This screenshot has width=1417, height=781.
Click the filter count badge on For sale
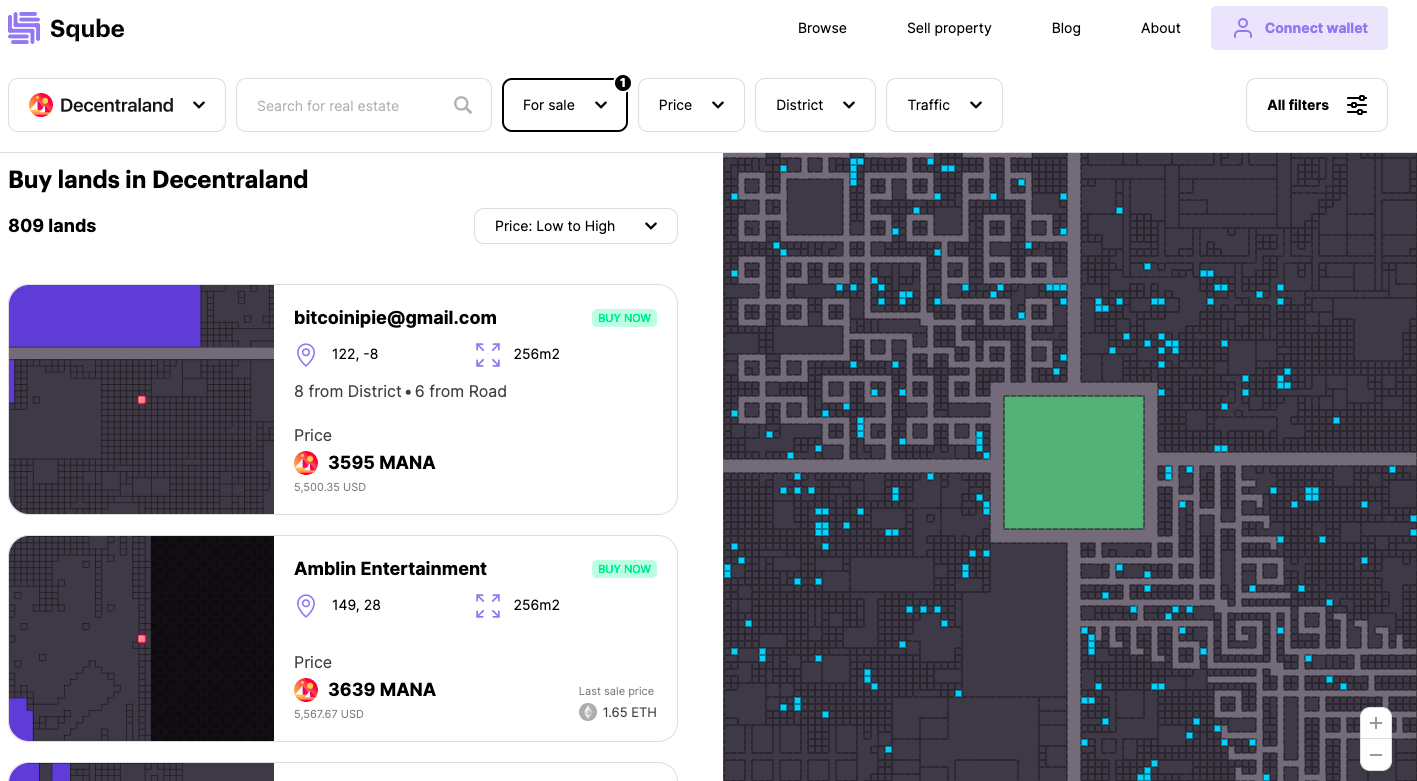622,83
